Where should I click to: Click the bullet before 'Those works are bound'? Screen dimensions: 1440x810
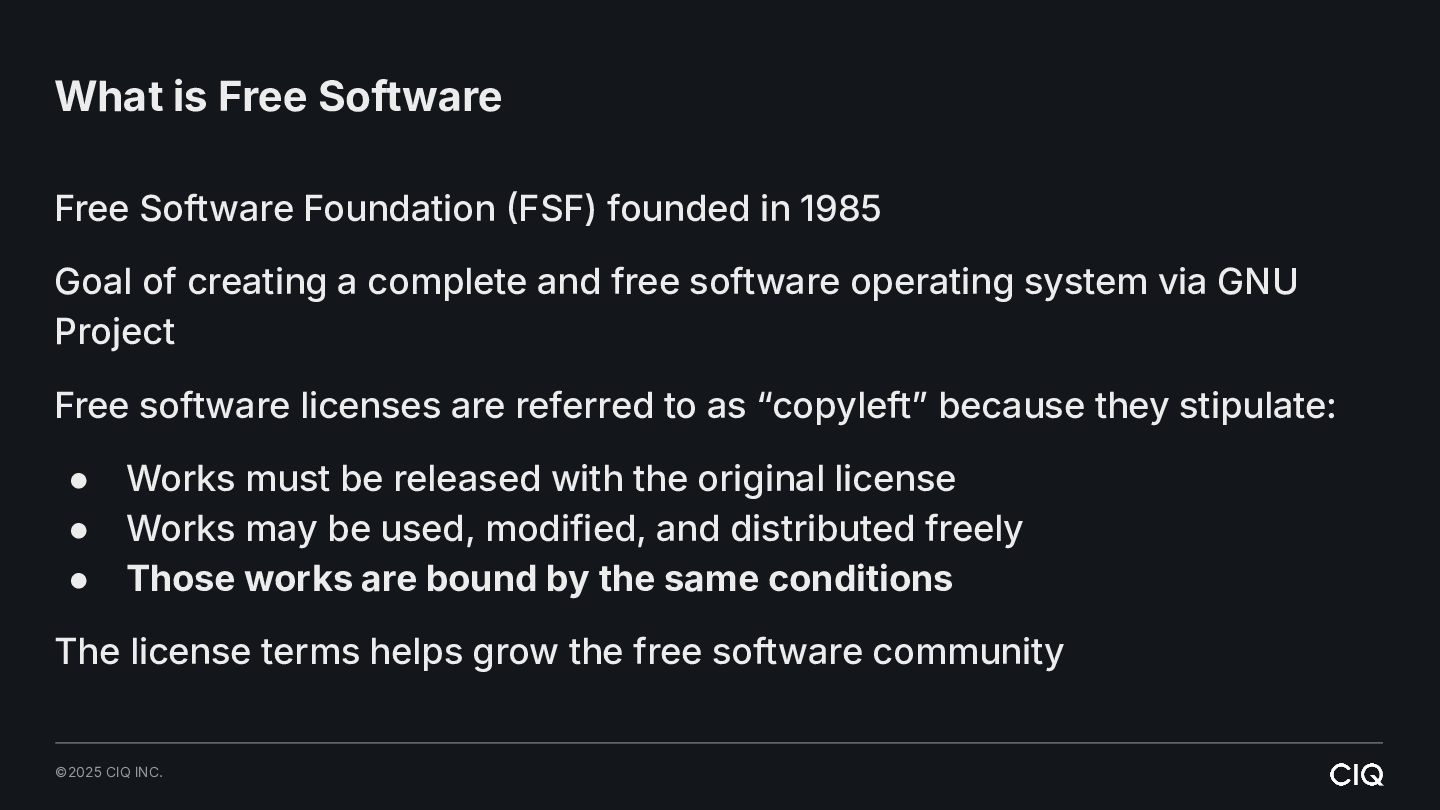79,580
